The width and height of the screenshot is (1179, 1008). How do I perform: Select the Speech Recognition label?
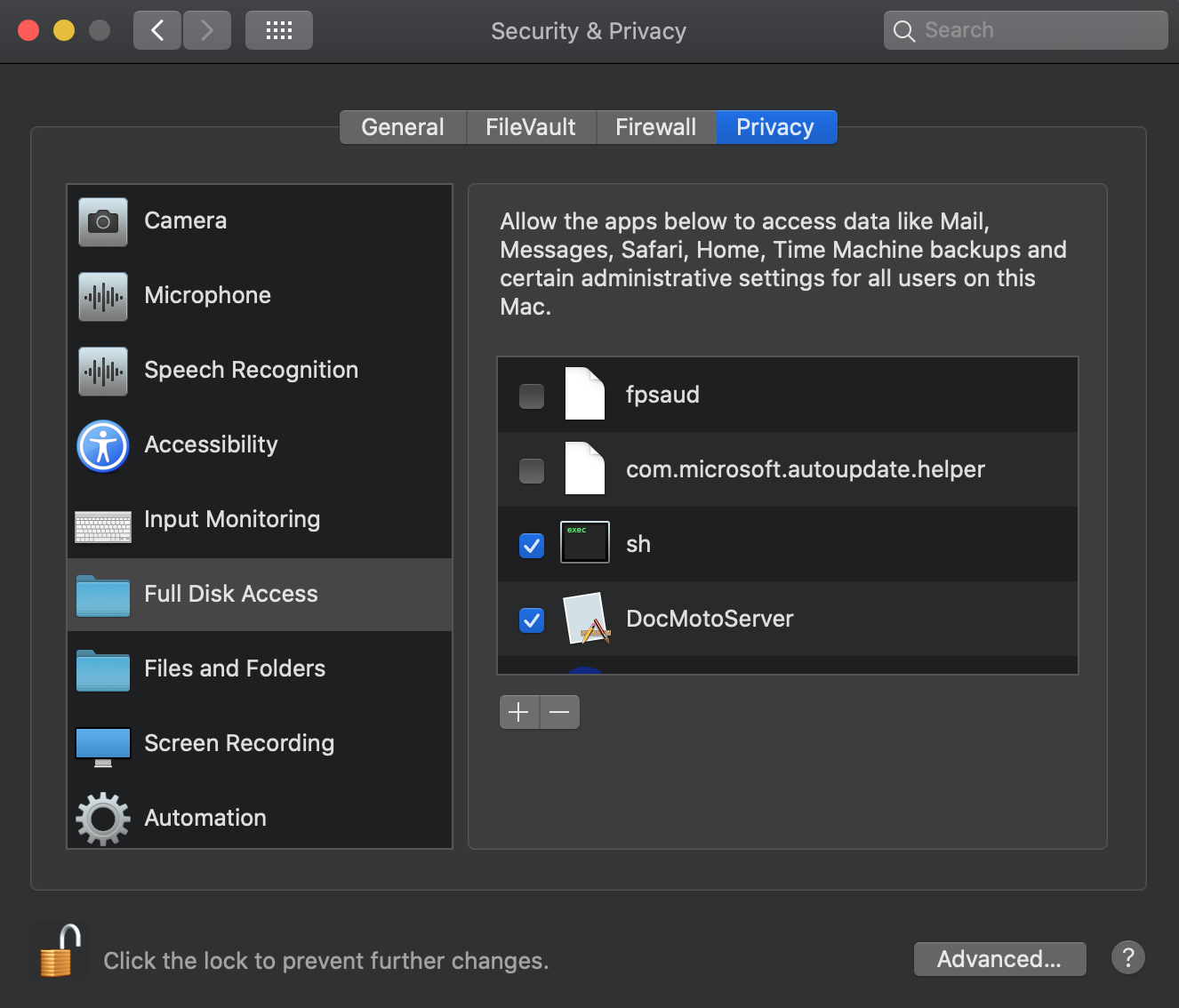tap(252, 370)
